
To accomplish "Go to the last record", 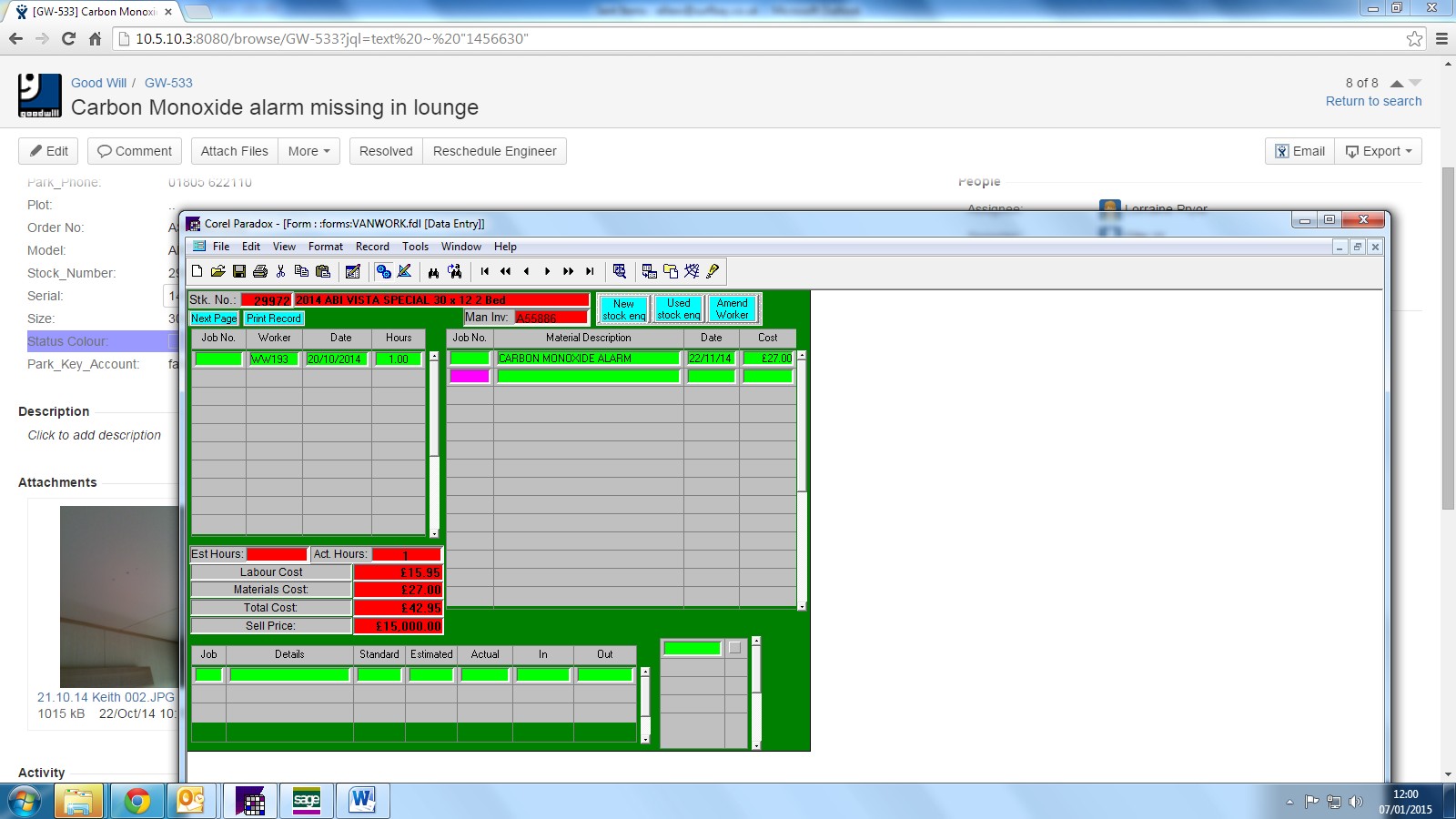I will point(590,271).
